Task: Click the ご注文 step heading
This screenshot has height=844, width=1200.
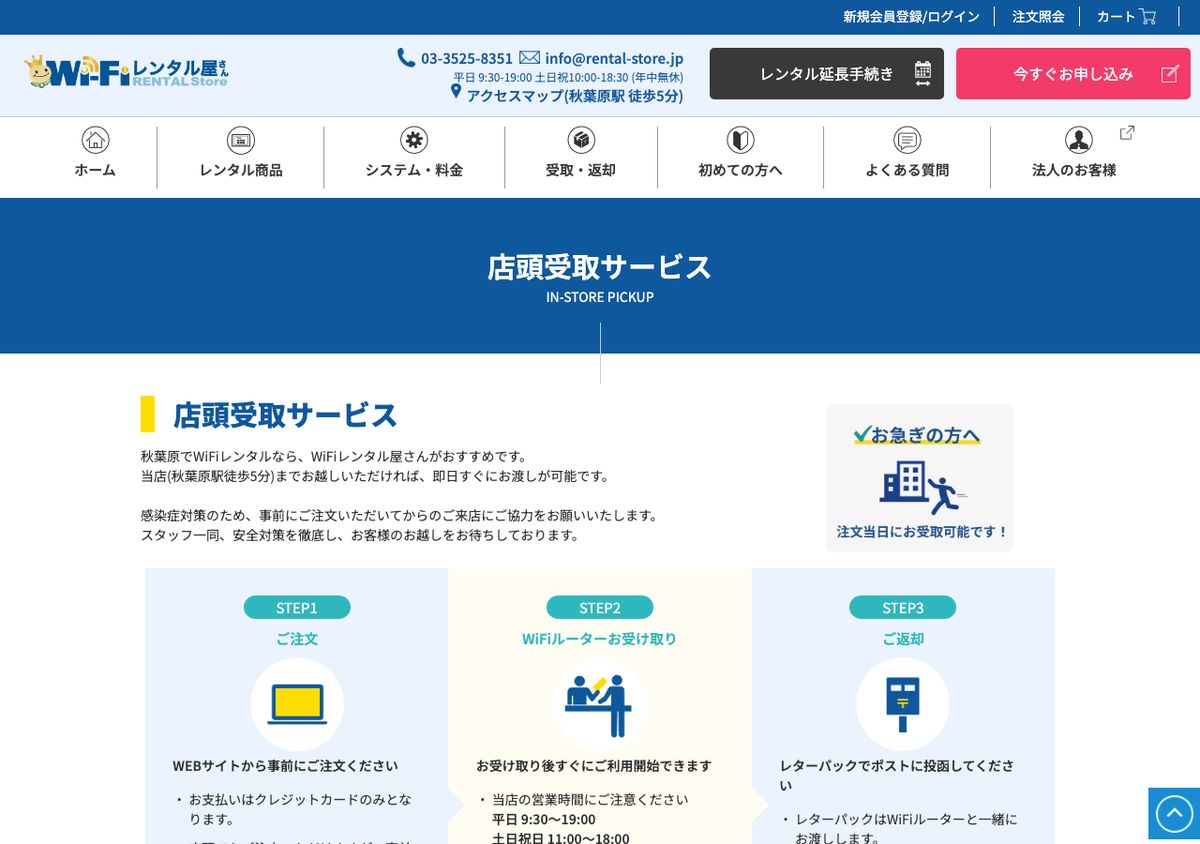Action: (297, 638)
